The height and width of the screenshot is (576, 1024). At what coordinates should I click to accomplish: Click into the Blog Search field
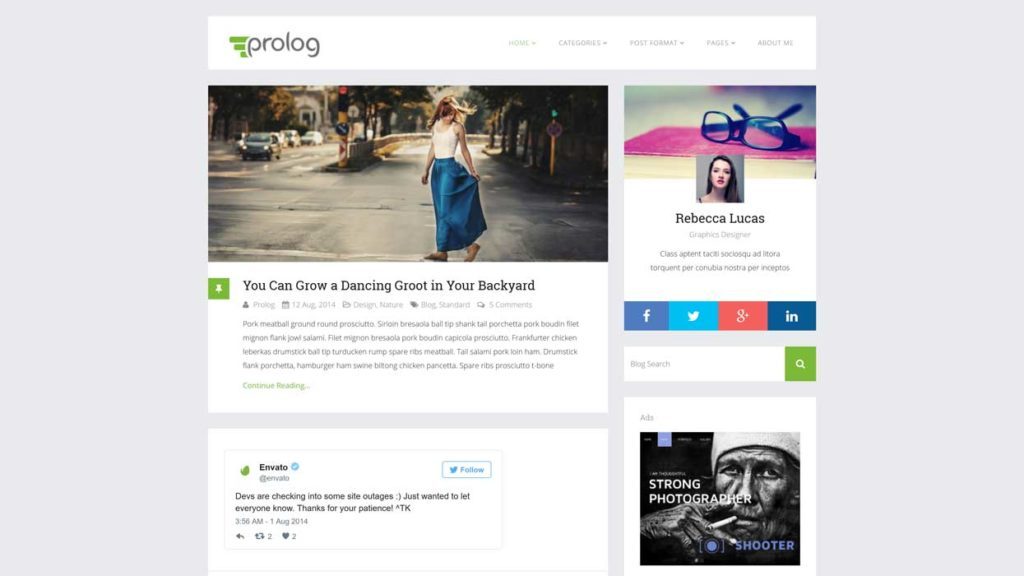(704, 364)
